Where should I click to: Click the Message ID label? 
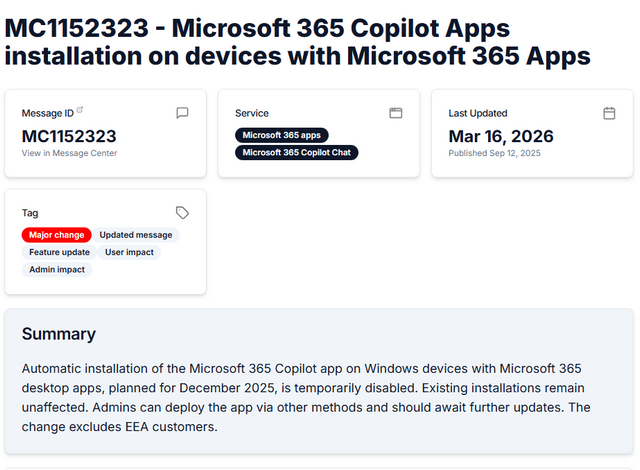[48, 113]
